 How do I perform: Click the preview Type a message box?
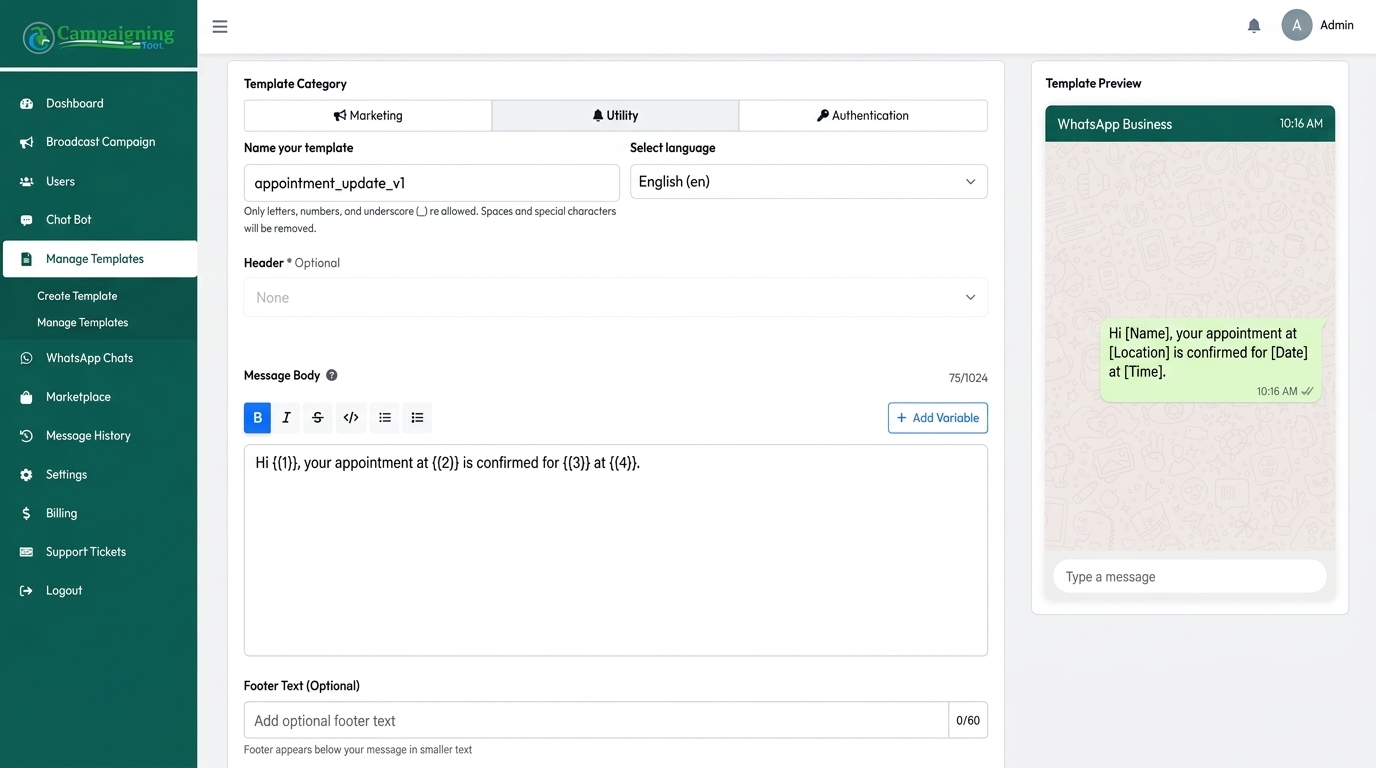1189,577
